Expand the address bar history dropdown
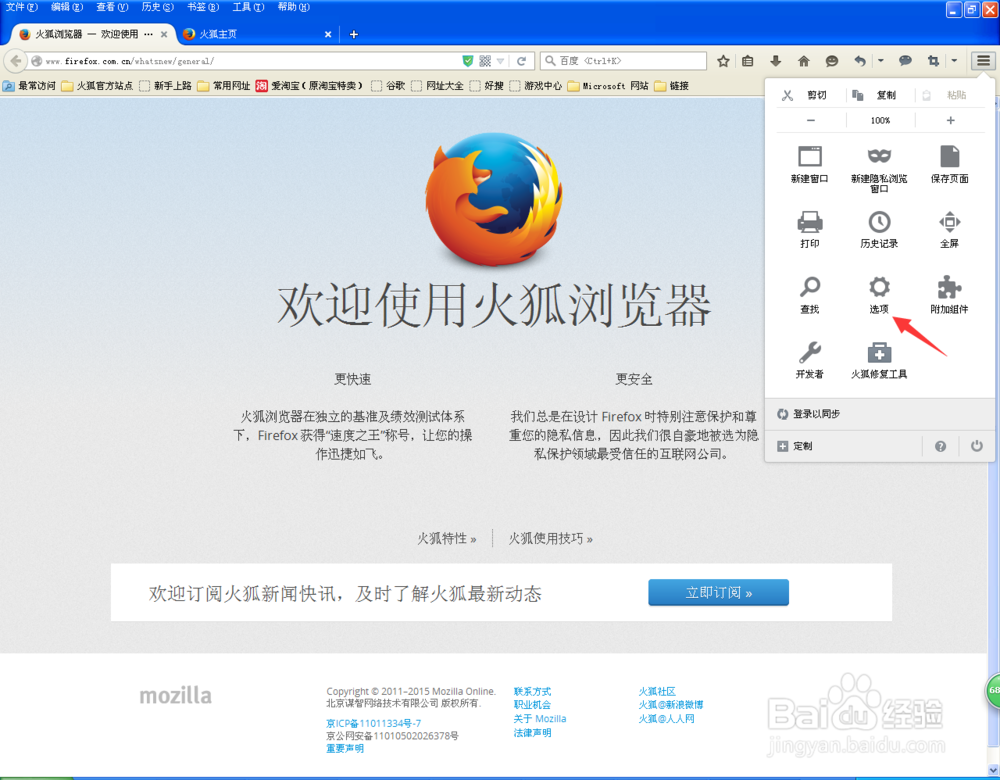Screen dimensions: 1000x780 tap(501, 61)
